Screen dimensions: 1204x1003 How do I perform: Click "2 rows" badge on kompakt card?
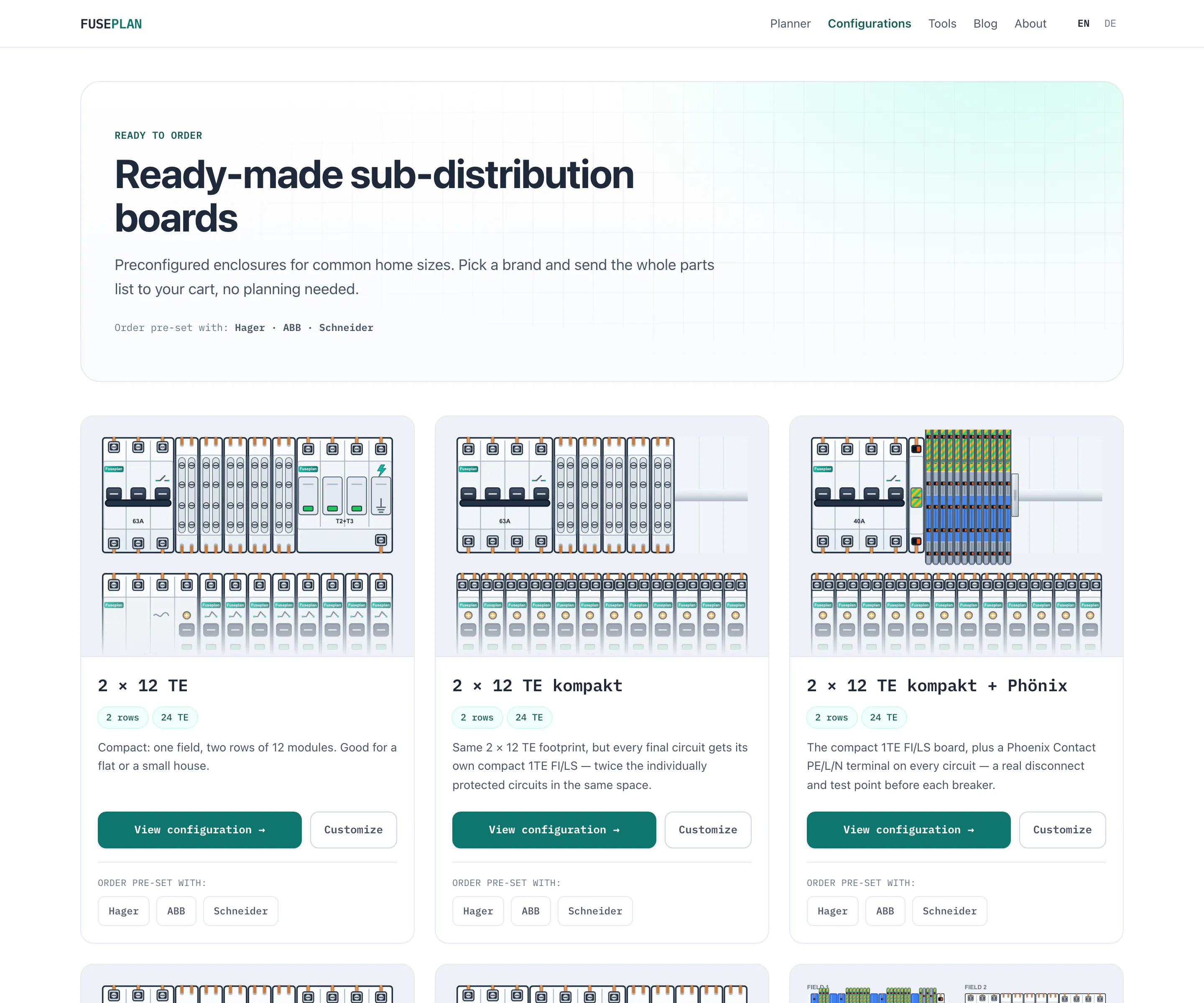click(477, 717)
